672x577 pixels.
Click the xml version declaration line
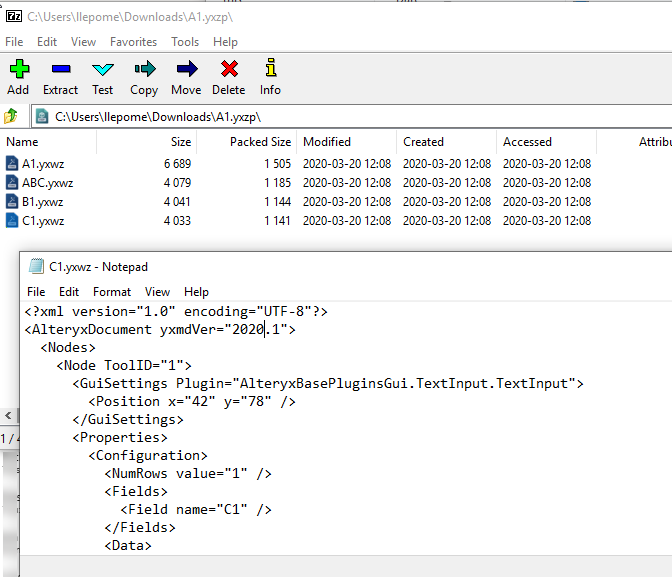[176, 311]
